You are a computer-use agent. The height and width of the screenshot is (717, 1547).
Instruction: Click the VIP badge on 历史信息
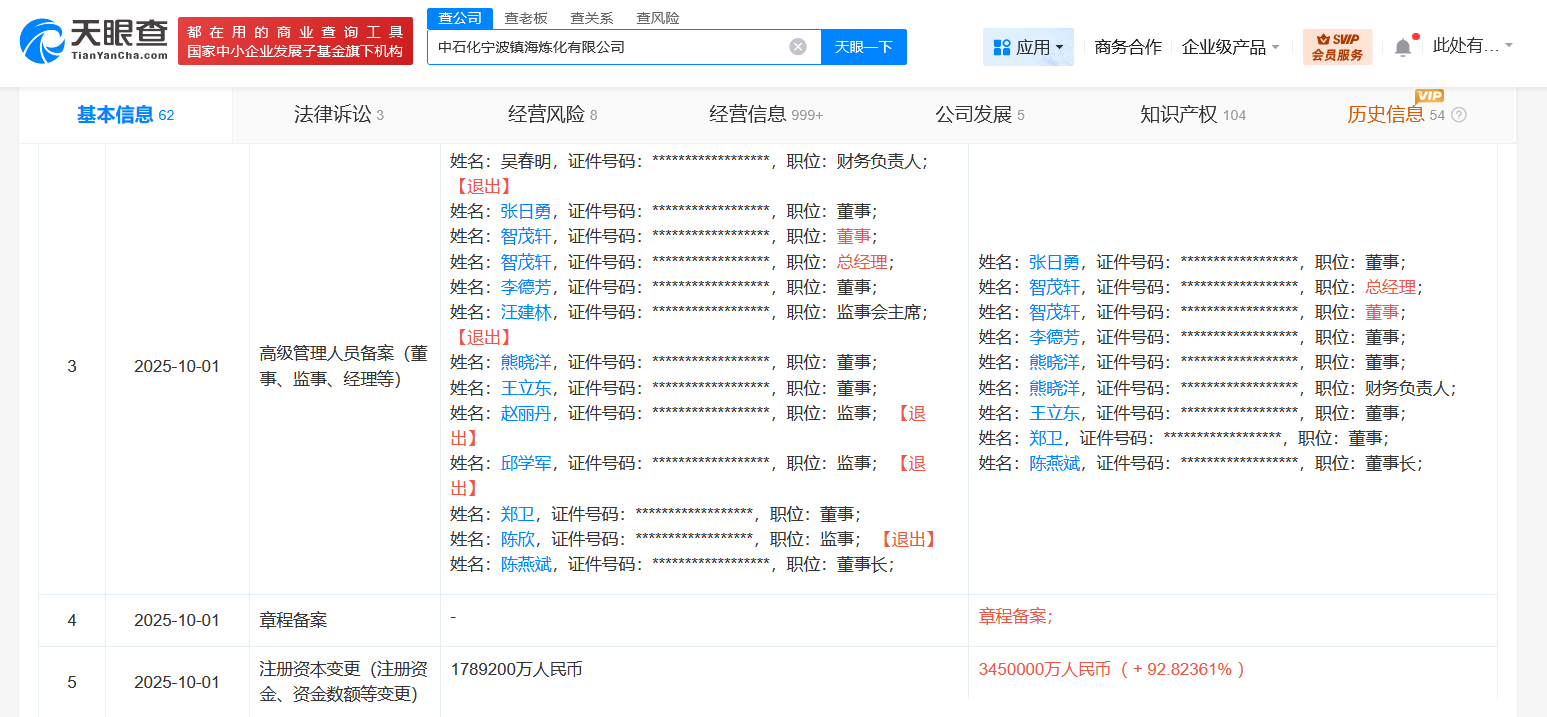[1428, 97]
